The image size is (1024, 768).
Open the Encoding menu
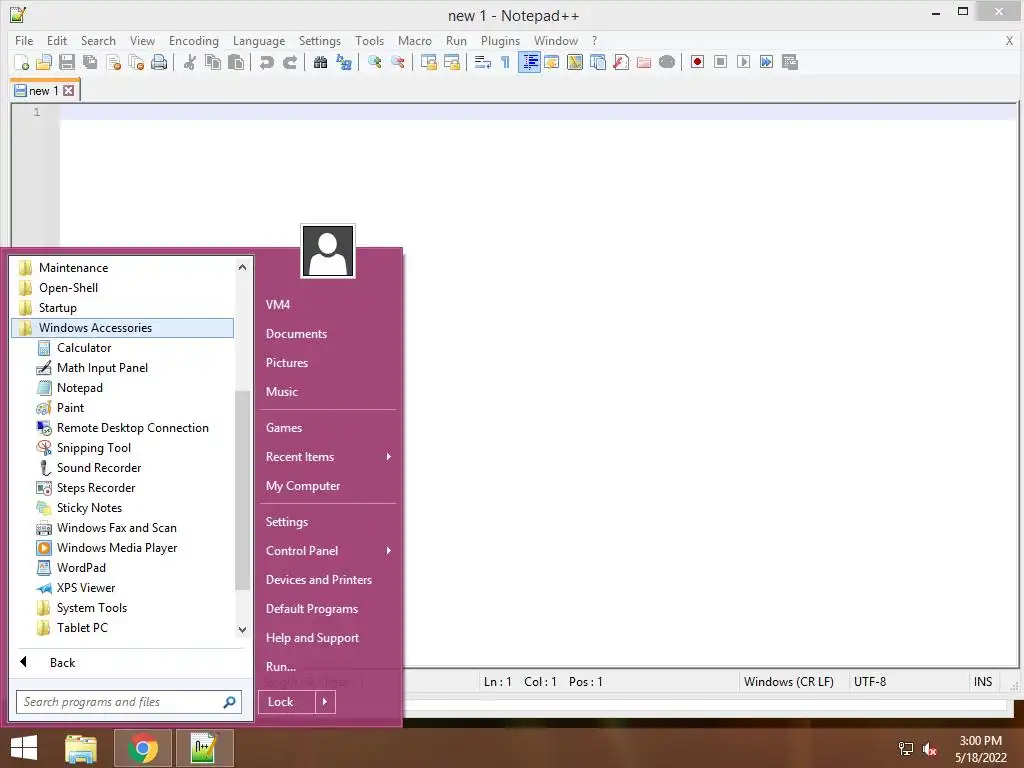[194, 40]
